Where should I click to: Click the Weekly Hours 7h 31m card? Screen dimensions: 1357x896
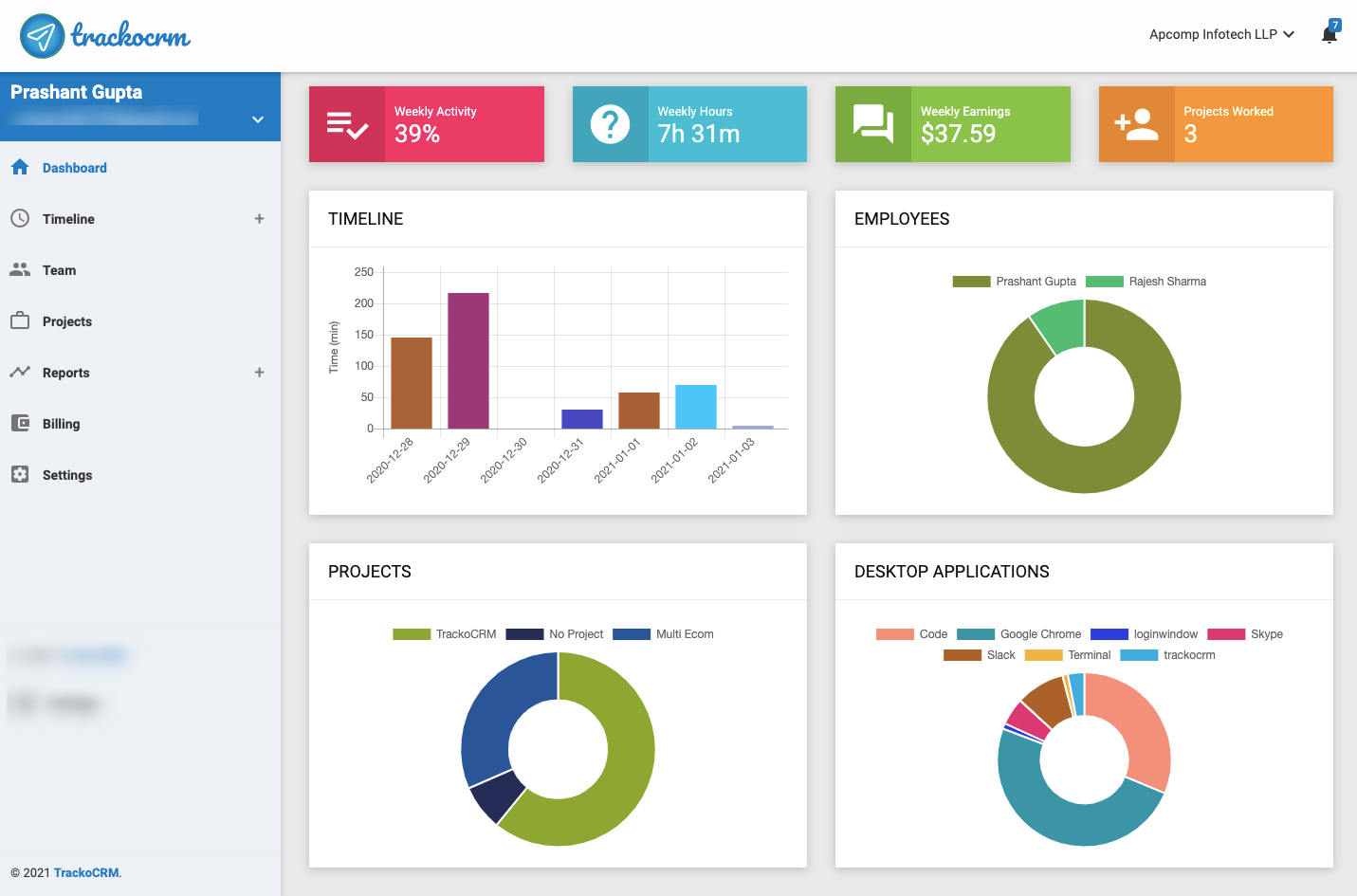(x=689, y=124)
